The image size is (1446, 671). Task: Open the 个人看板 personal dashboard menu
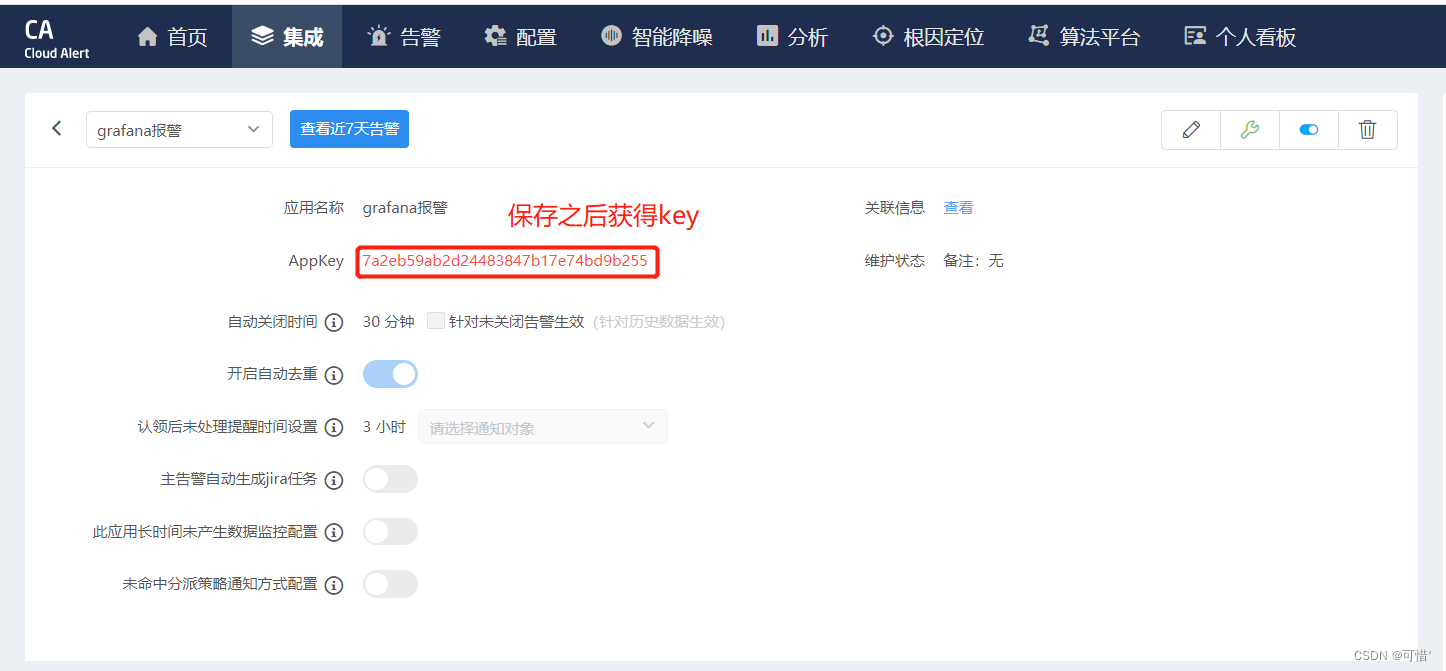pos(1240,37)
